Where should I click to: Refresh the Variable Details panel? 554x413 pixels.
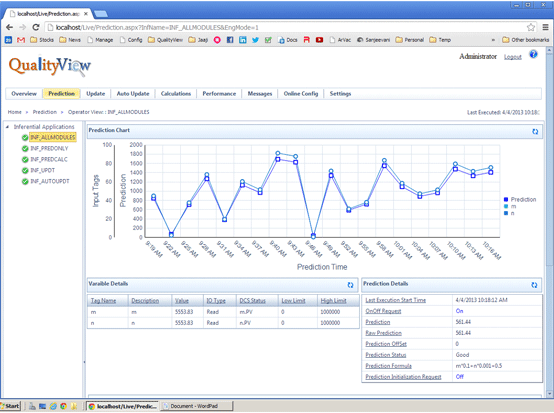tap(350, 285)
